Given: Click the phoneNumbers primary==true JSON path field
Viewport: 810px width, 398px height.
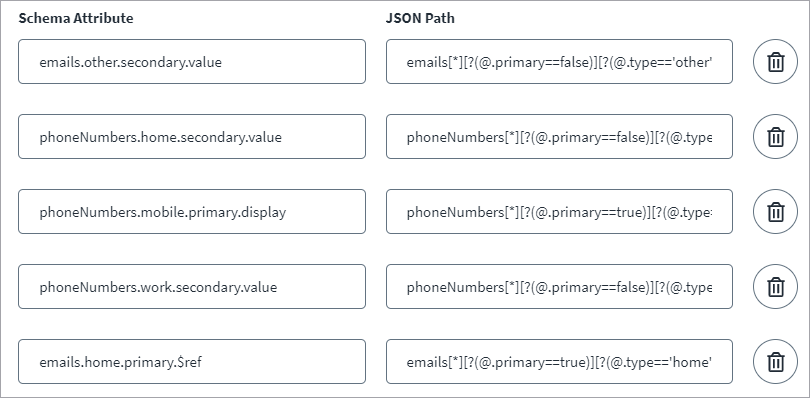Looking at the screenshot, I should tap(559, 211).
